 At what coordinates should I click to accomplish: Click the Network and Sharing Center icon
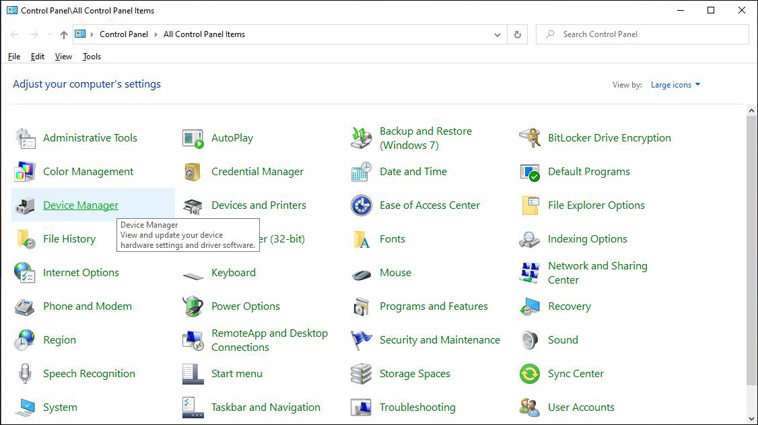(x=530, y=273)
